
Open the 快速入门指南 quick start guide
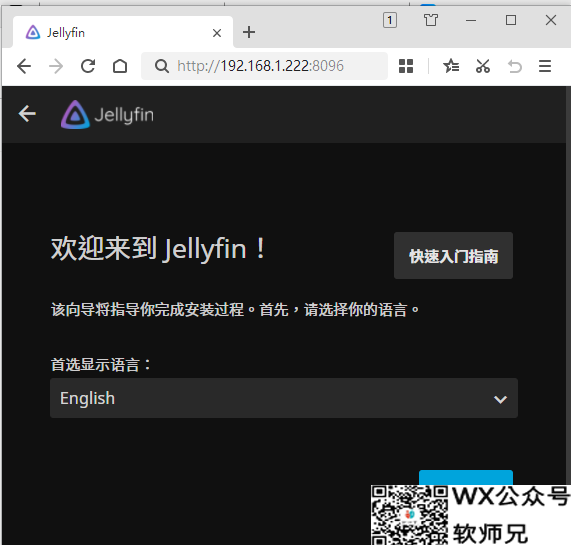tap(453, 256)
